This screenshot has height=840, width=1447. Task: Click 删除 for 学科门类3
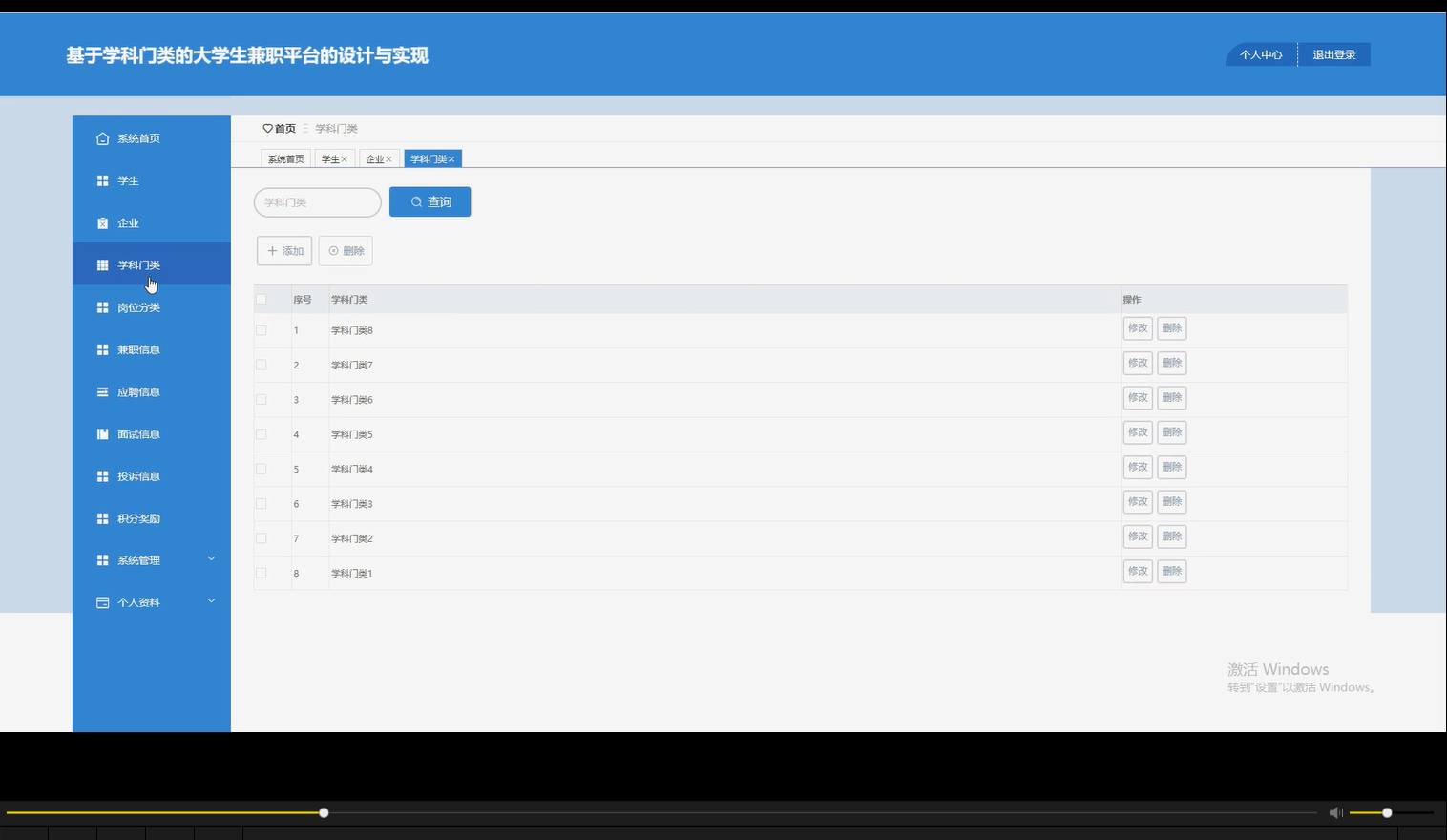[1172, 501]
